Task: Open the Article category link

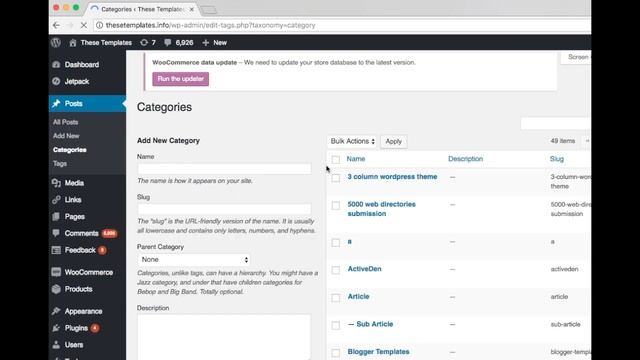Action: pos(358,297)
